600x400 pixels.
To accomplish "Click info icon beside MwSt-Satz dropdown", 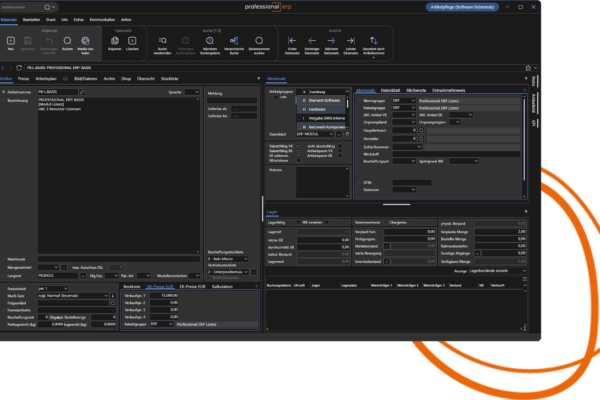I will pos(112,296).
